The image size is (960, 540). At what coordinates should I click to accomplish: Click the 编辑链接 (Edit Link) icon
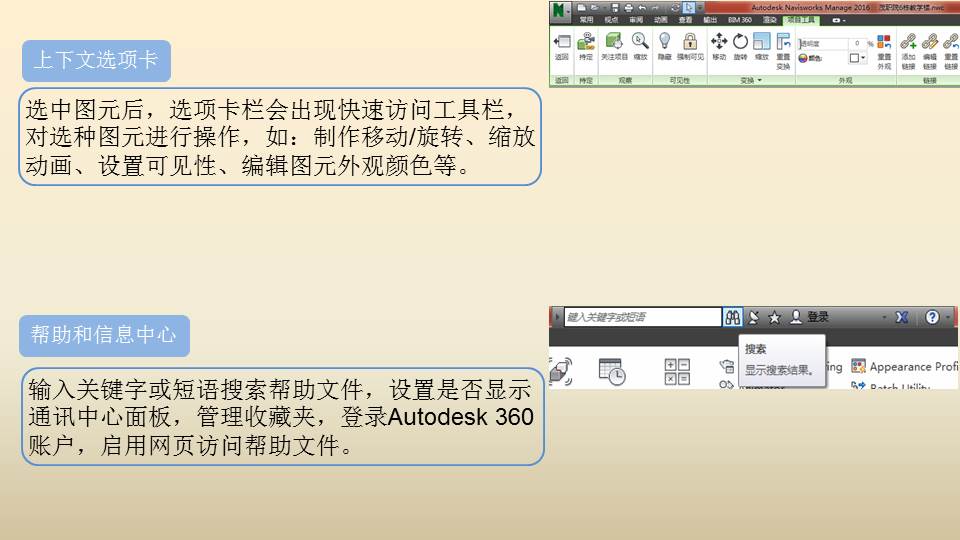click(930, 42)
